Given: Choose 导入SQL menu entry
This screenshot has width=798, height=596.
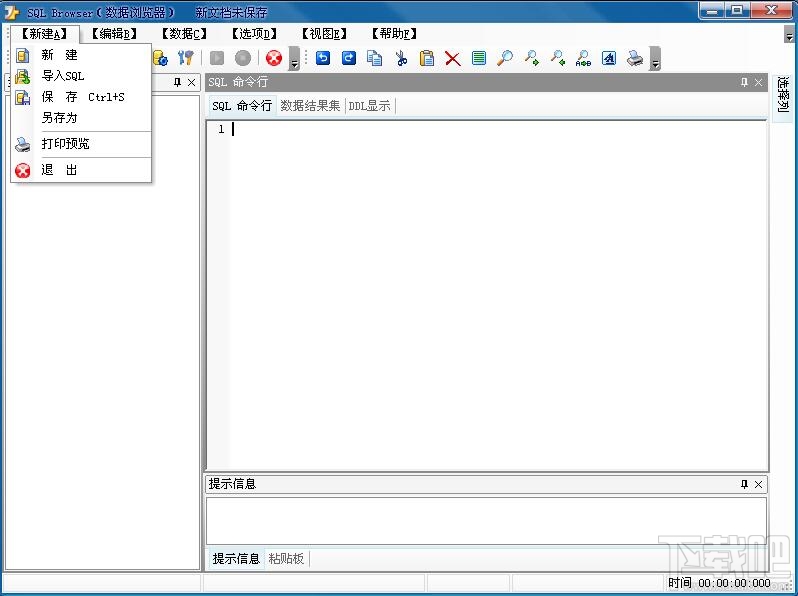Looking at the screenshot, I should pos(81,76).
